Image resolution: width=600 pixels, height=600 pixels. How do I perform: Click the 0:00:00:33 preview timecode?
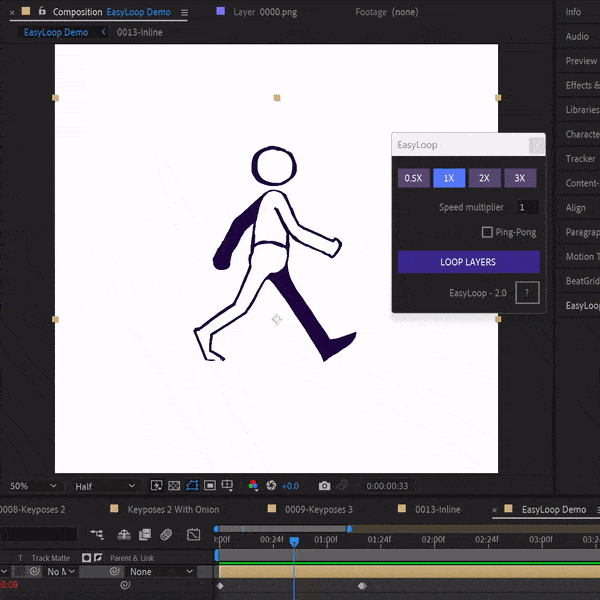click(x=387, y=486)
